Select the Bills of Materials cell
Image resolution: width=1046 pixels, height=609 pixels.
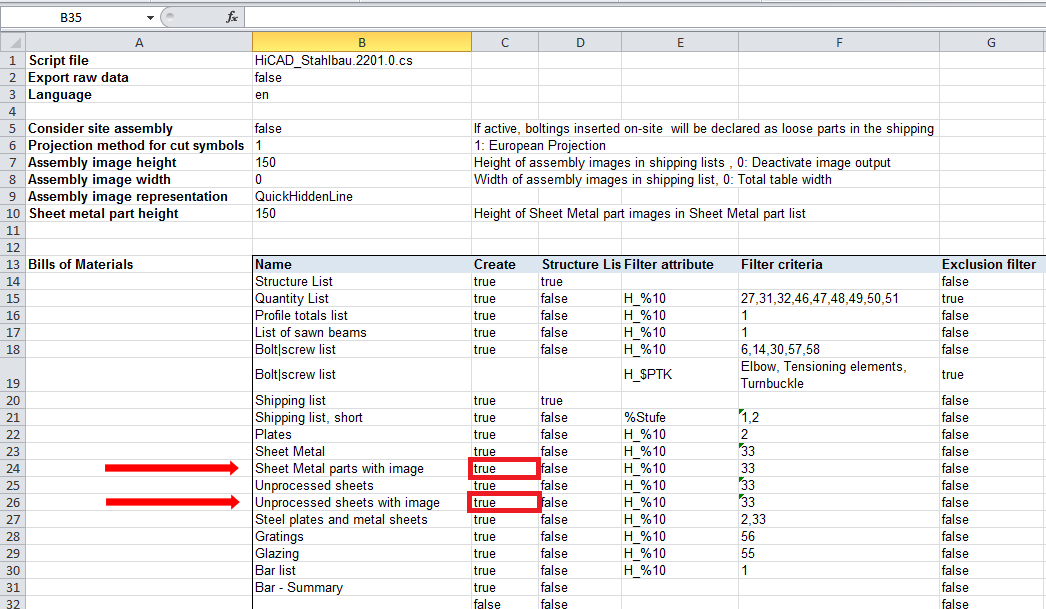(x=138, y=264)
